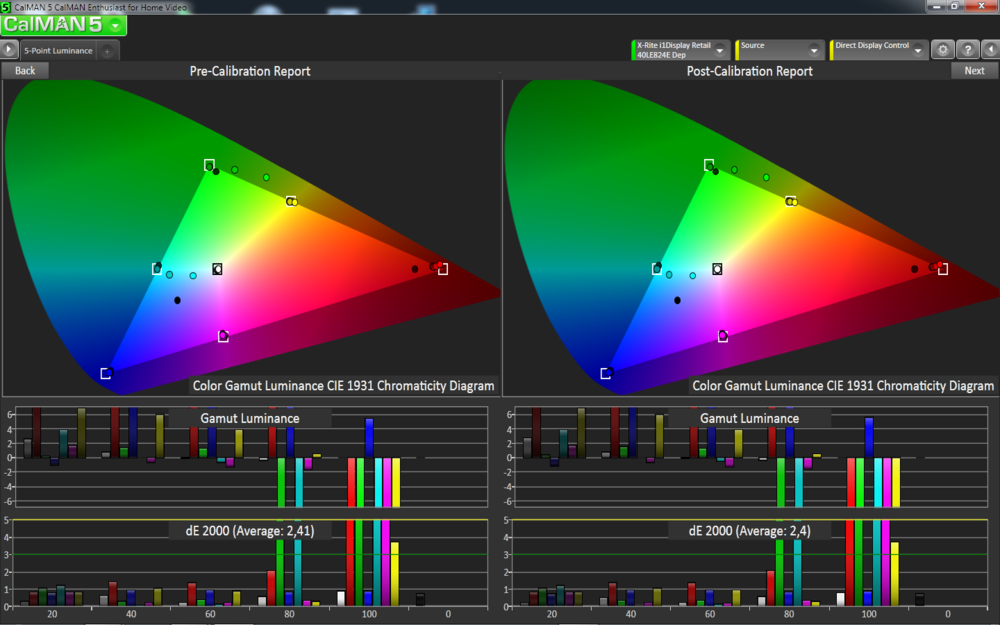Click the play arrow next to the workflow tab
The width and height of the screenshot is (1000, 625).
click(9, 48)
